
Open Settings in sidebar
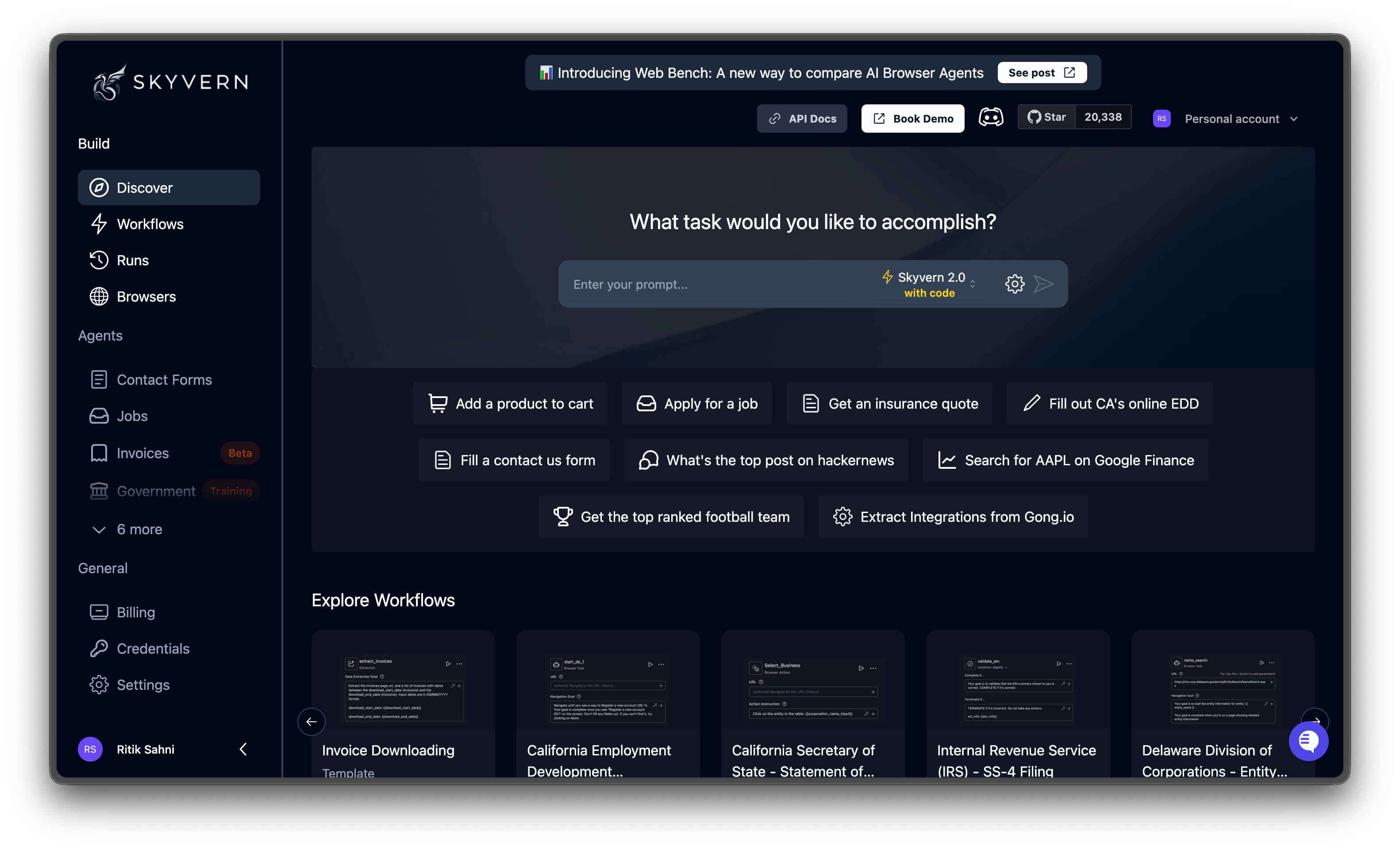tap(169, 685)
